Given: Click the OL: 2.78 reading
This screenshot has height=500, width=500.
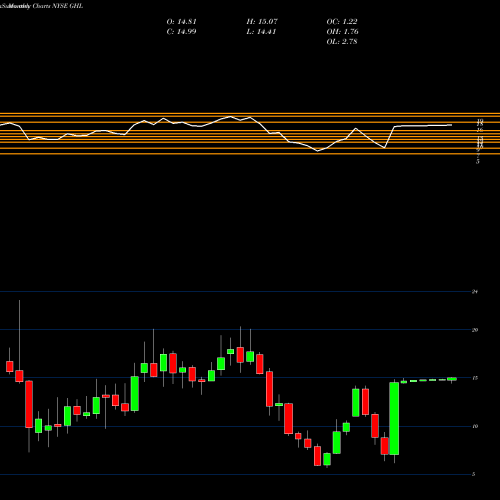Looking at the screenshot, I should (x=342, y=42).
